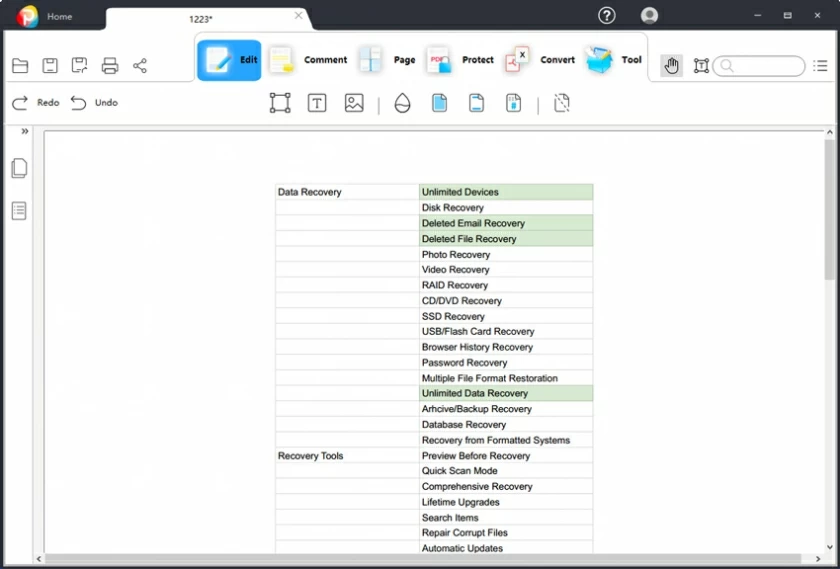Select the edit object bounding box tool
Viewport: 840px width, 569px height.
280,103
